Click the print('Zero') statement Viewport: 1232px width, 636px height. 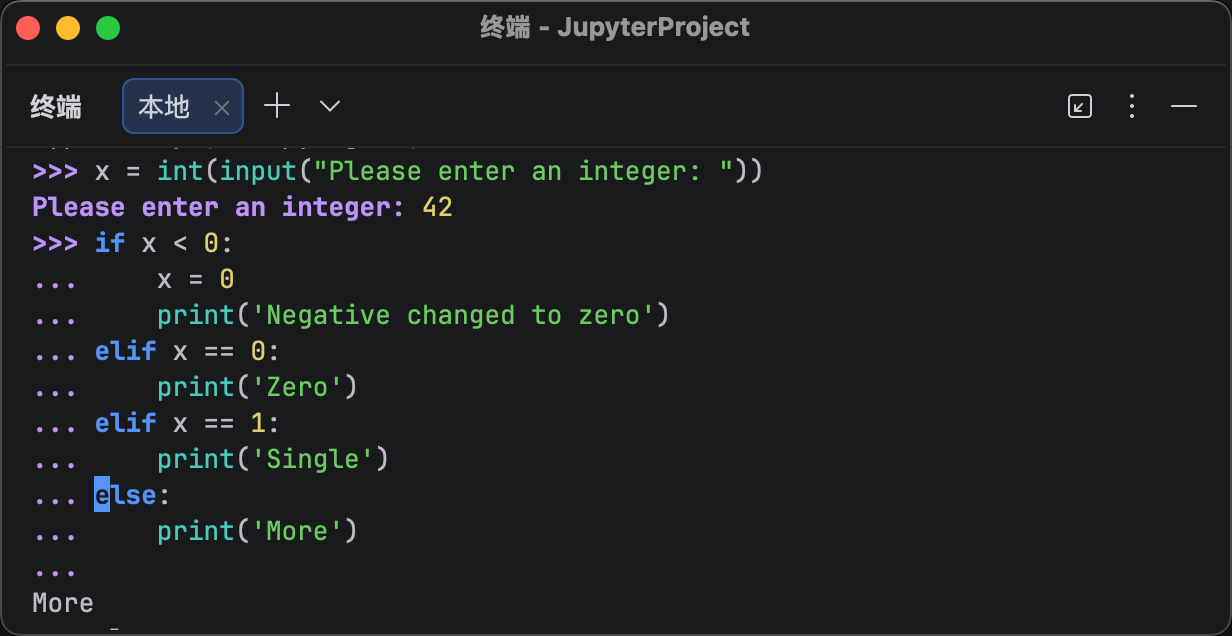click(x=257, y=387)
